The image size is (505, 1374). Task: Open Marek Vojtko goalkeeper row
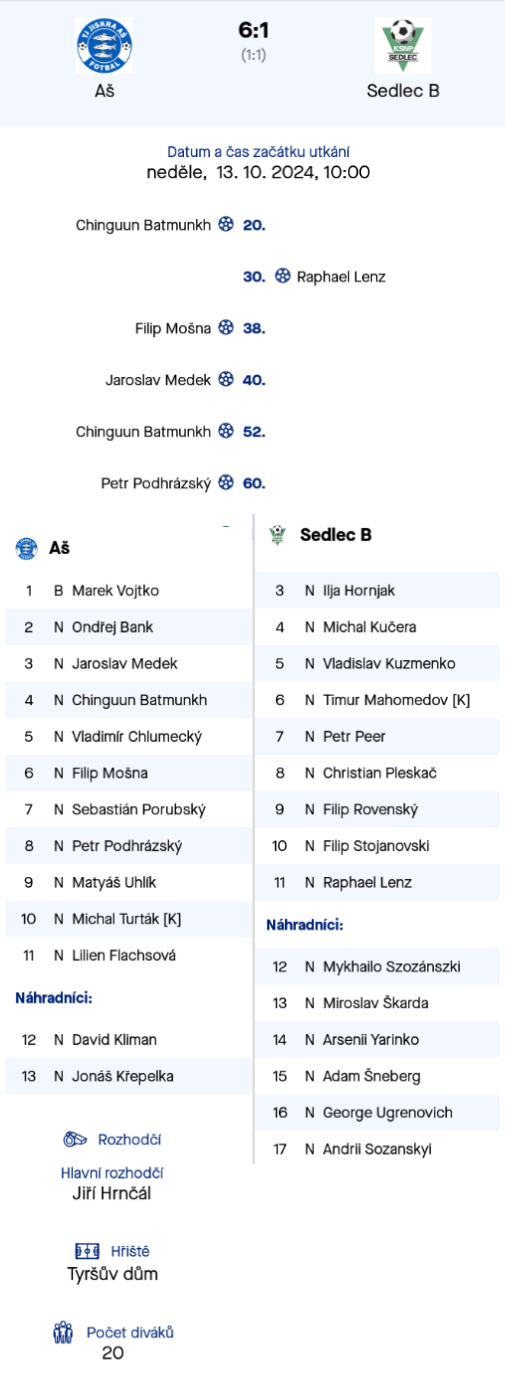click(129, 591)
